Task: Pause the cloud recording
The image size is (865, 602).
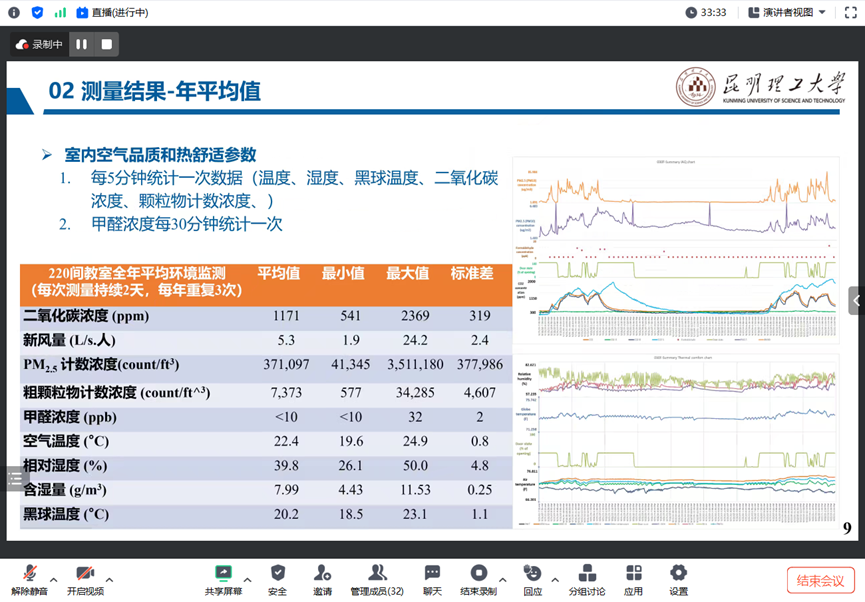Action: (81, 44)
